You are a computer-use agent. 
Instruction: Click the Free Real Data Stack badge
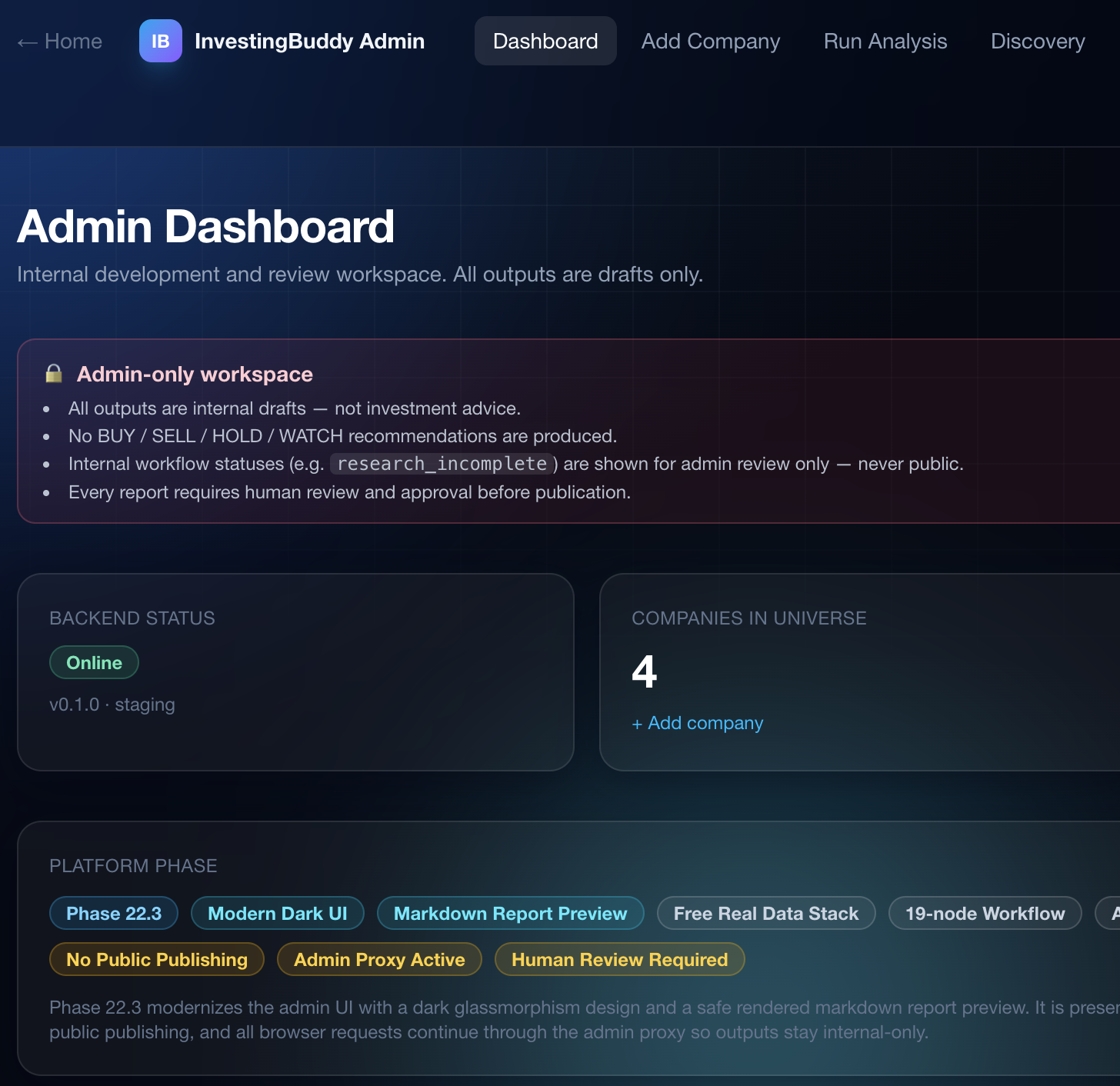click(x=766, y=913)
